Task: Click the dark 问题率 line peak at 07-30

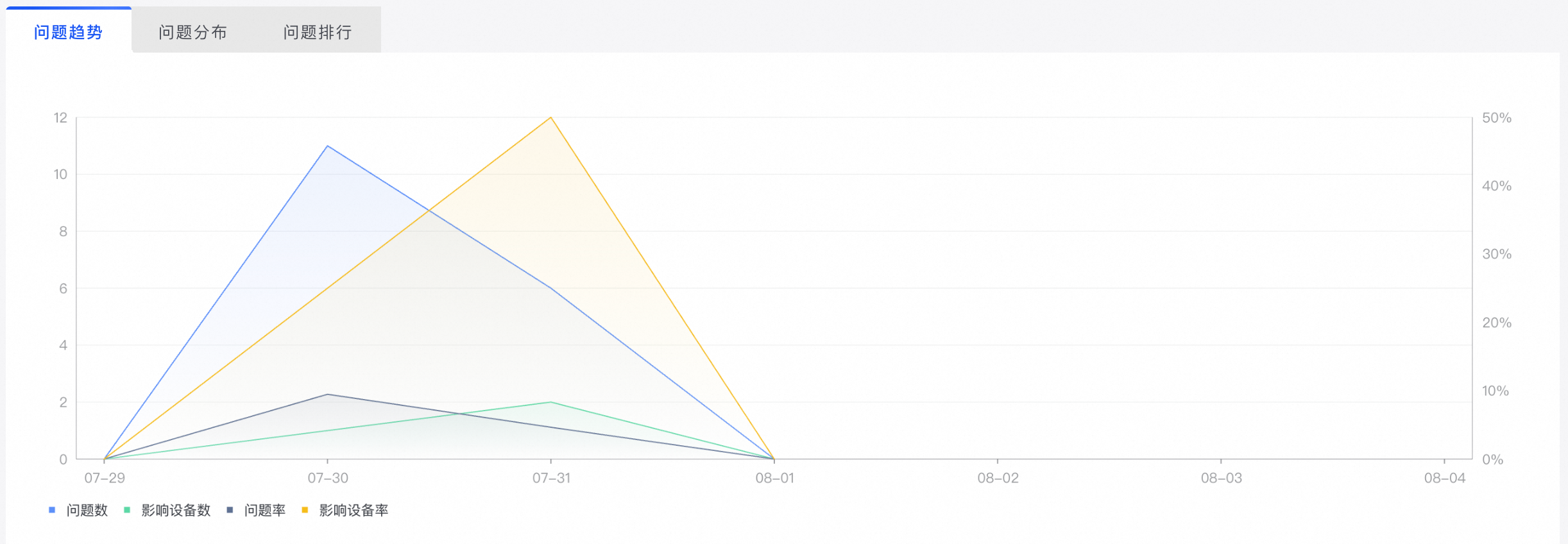Action: pos(327,394)
